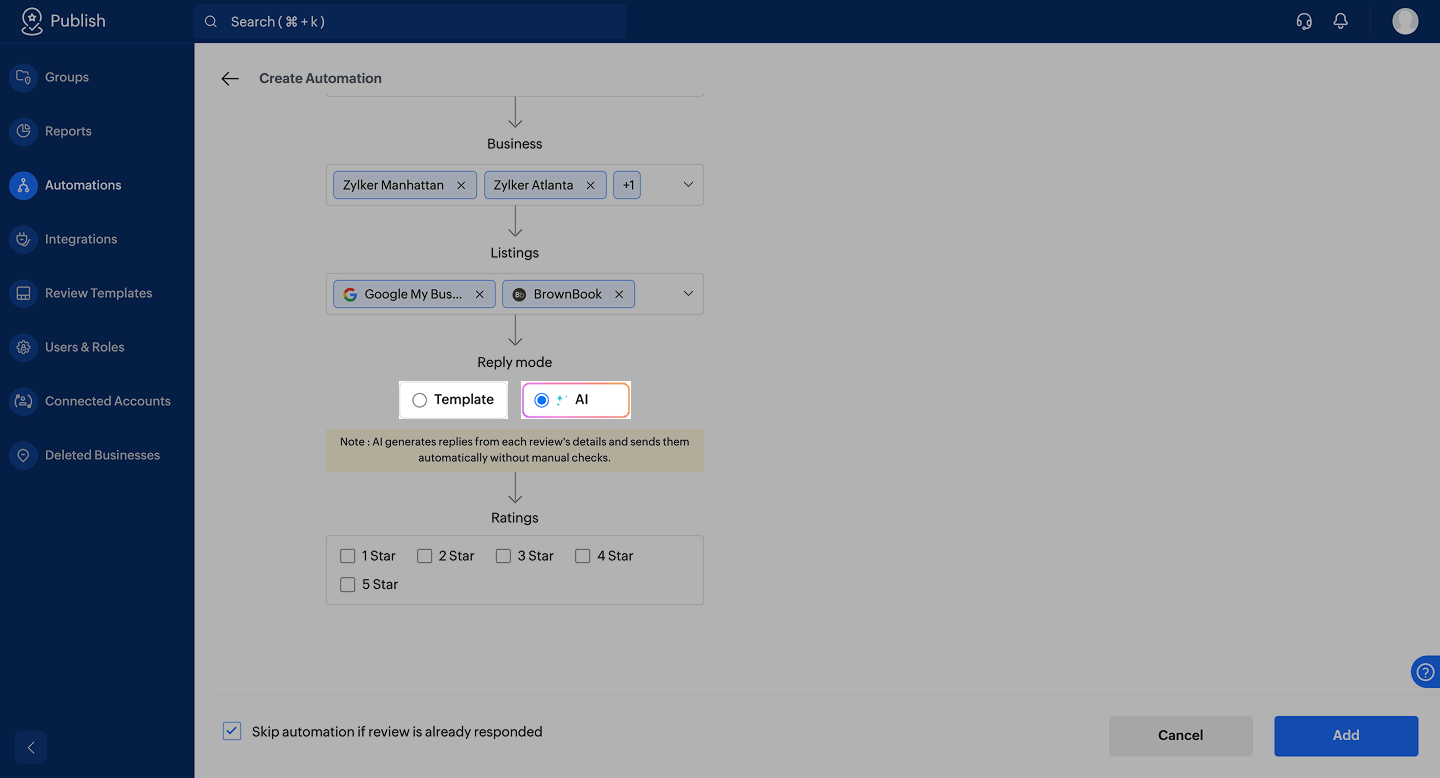Open notifications bell icon
The height and width of the screenshot is (778, 1440).
[1341, 21]
